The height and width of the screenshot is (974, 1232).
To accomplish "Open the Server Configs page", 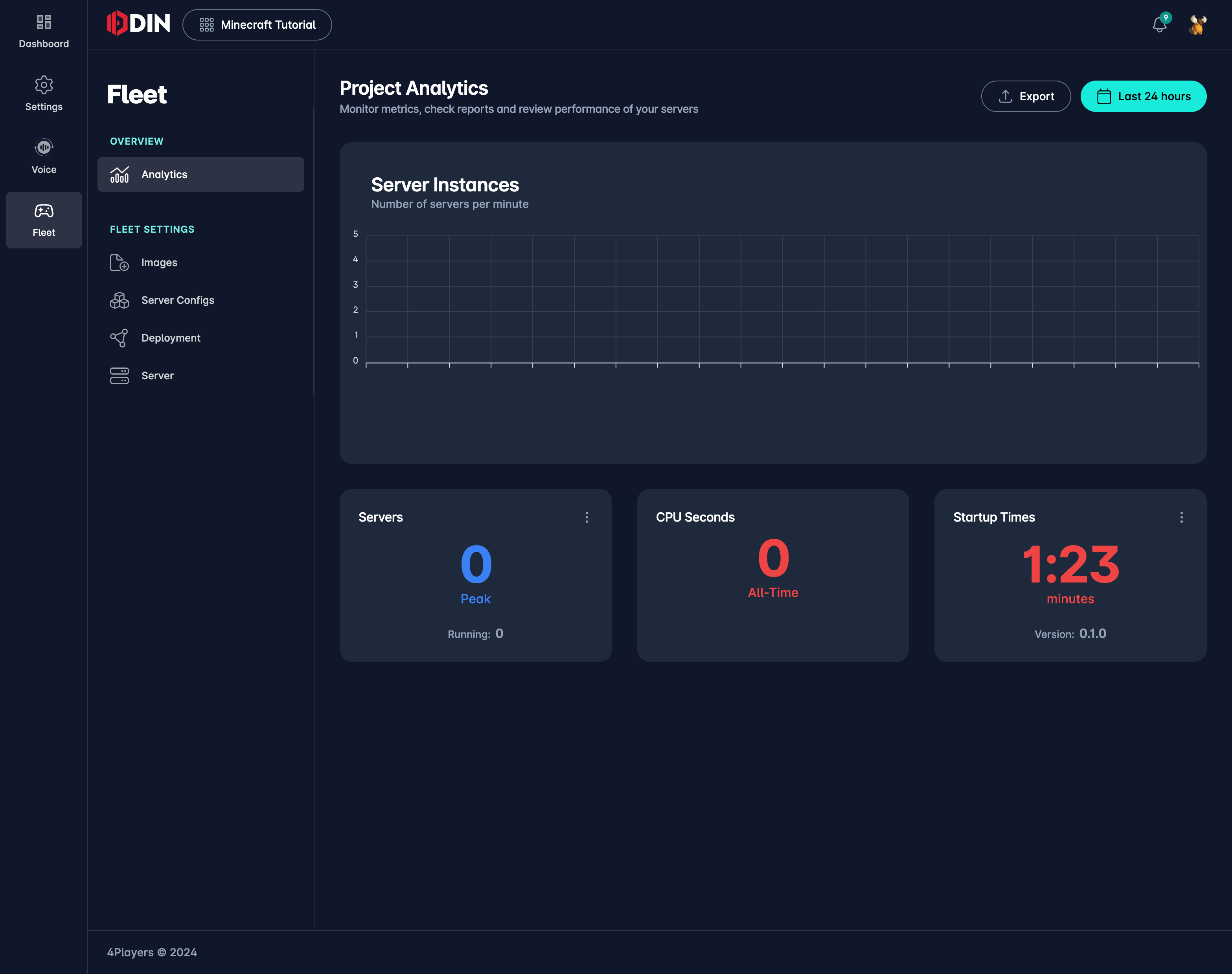I will tap(201, 300).
